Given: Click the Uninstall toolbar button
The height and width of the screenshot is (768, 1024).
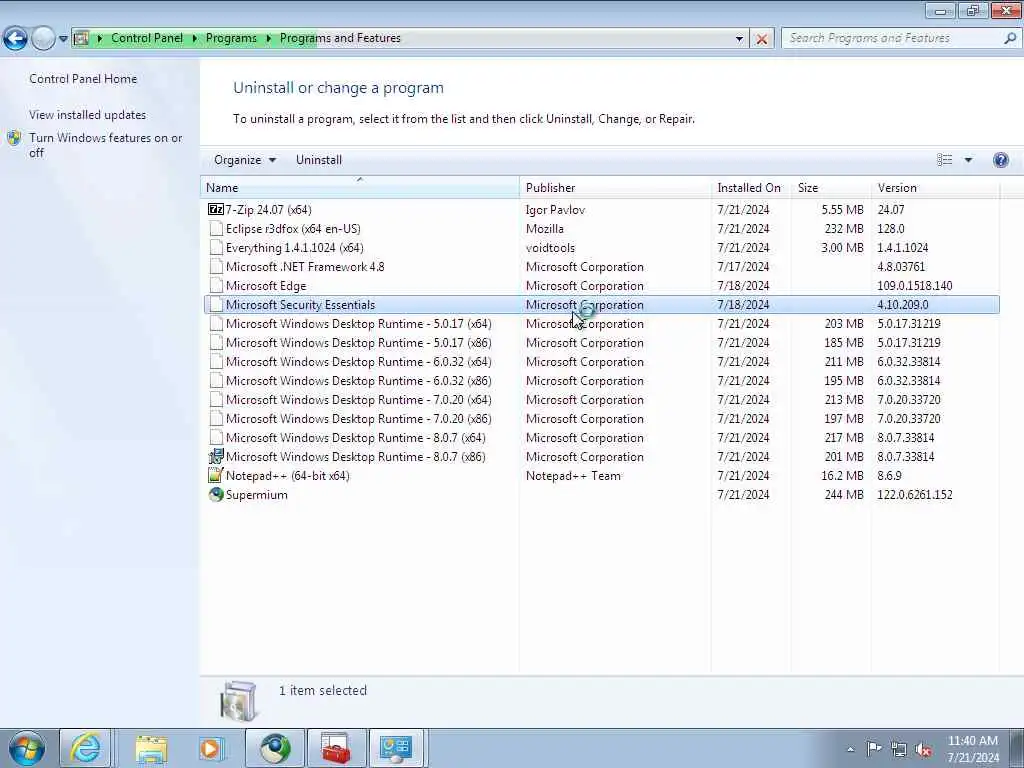Looking at the screenshot, I should (319, 160).
